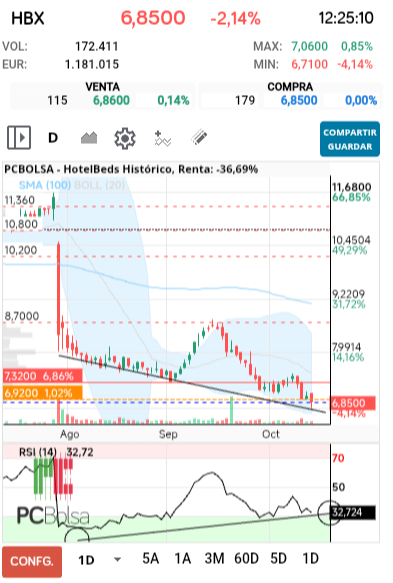
Task: Select the 5A time range
Action: point(151,558)
